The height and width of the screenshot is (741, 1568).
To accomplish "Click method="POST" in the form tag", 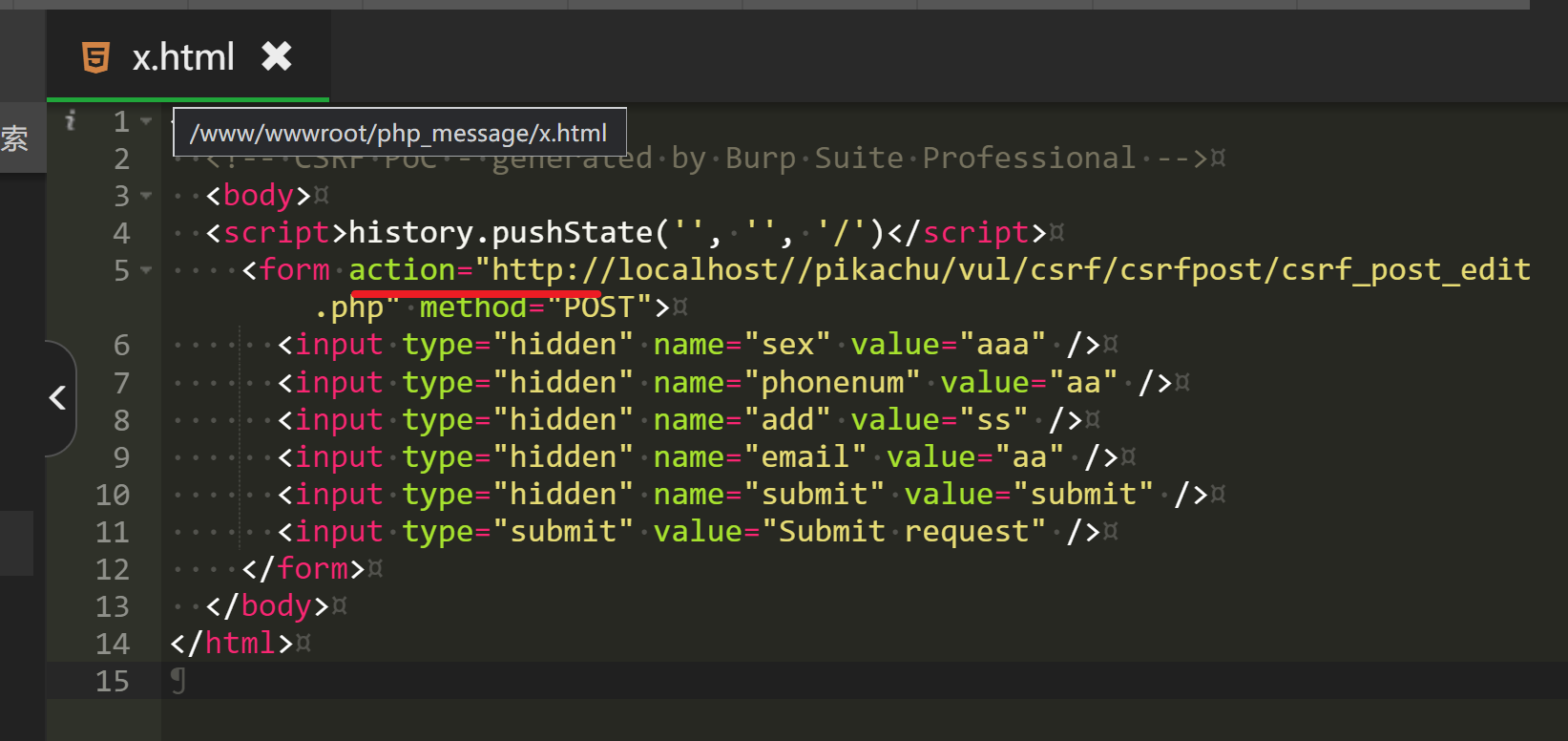I will (534, 307).
